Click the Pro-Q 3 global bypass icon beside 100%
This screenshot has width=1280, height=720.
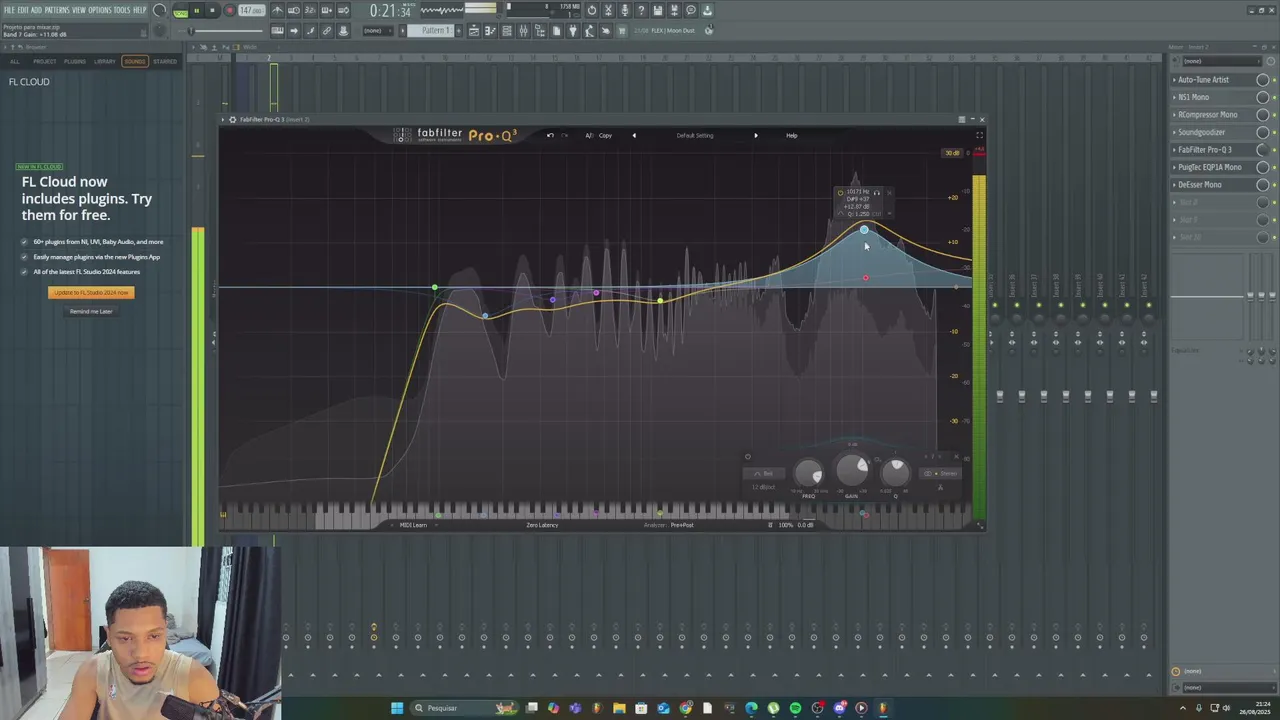point(770,525)
